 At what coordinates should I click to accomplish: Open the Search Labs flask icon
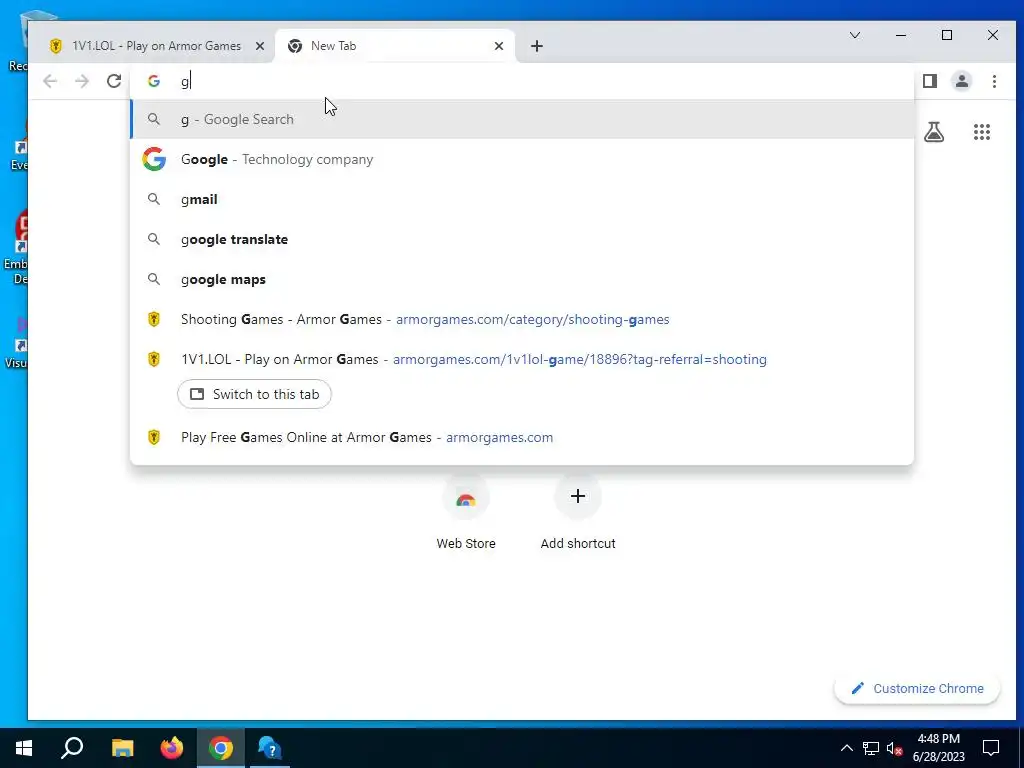click(x=934, y=132)
